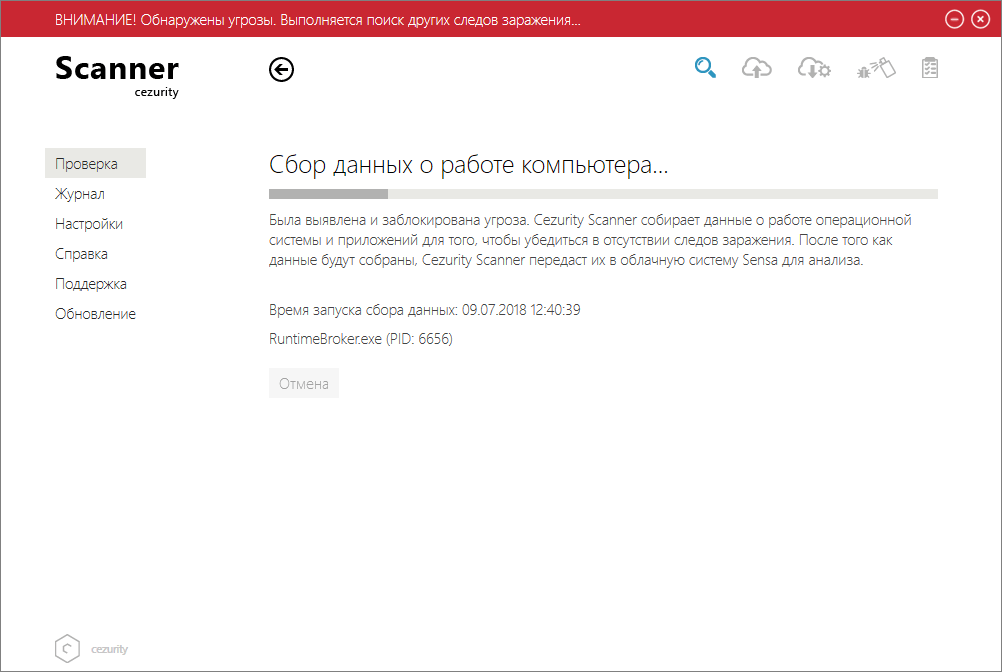Select Поддержка in sidebar
The width and height of the screenshot is (1002, 672).
point(91,284)
